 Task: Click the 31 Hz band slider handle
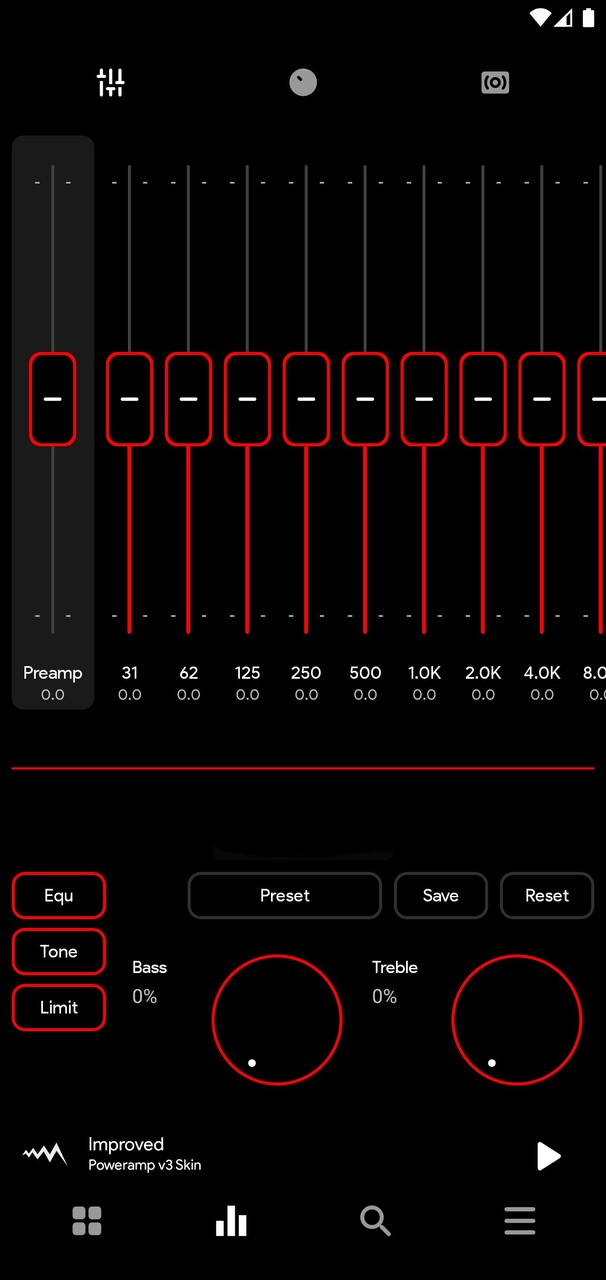coord(129,398)
